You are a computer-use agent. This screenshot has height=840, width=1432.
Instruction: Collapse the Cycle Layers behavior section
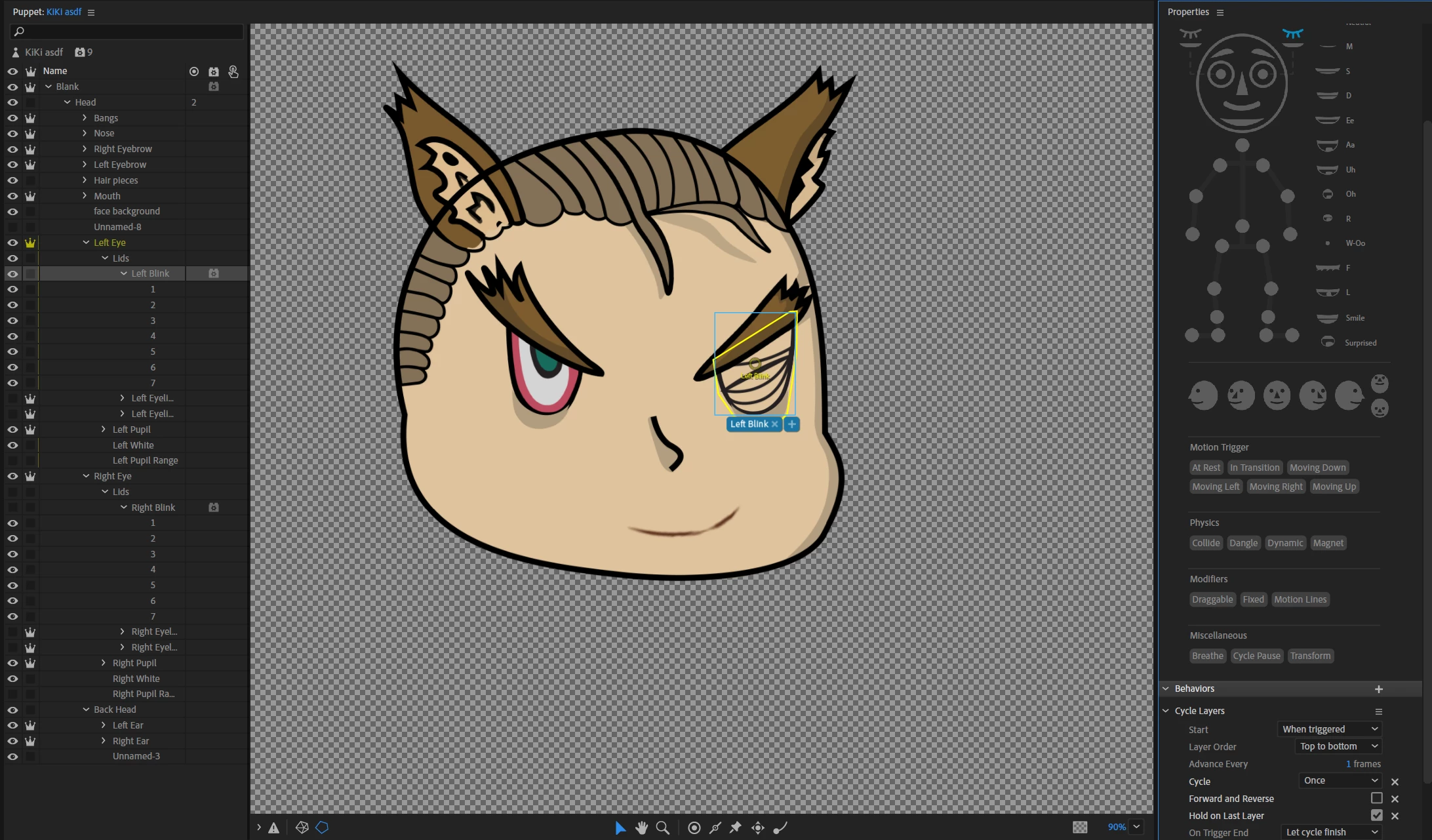coord(1166,711)
